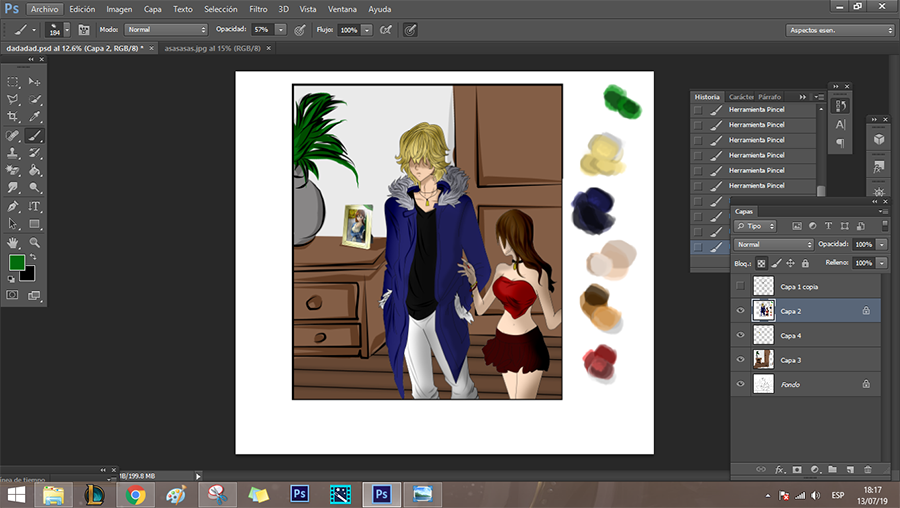The width and height of the screenshot is (900, 508).
Task: Pick the Horizontal Type tool
Action: [35, 206]
